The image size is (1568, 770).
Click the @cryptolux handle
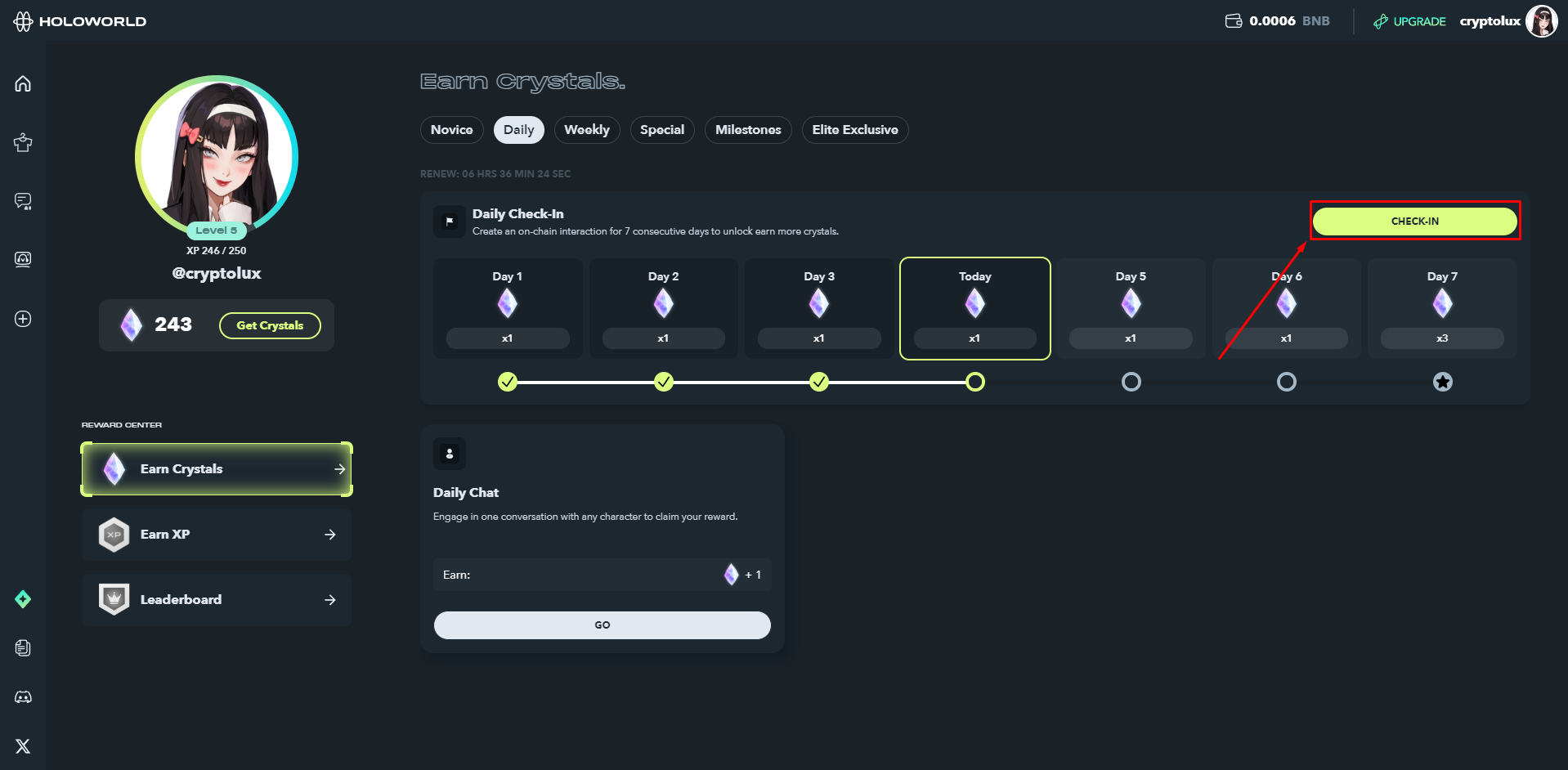tap(217, 273)
